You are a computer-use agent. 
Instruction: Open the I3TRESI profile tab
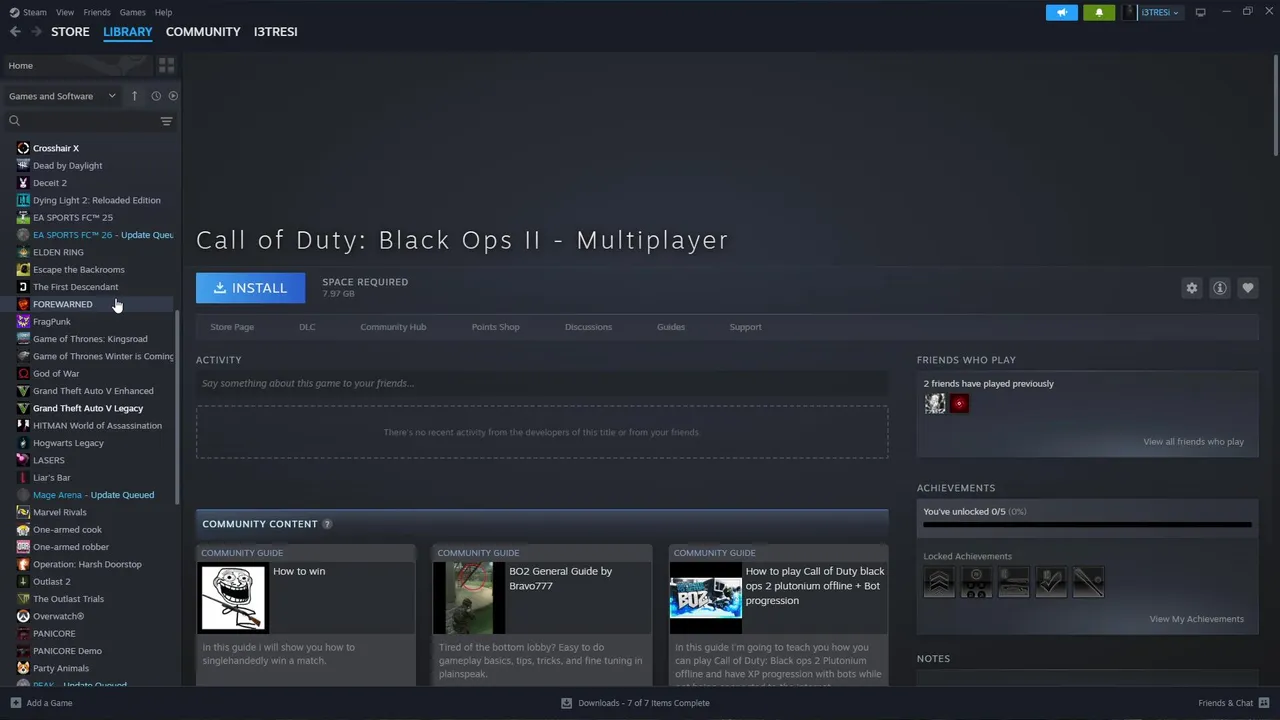pos(275,32)
